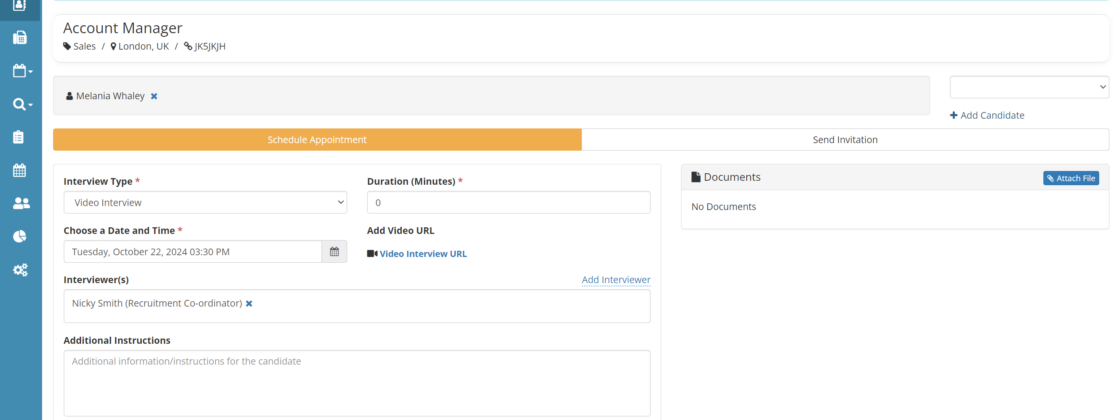
Task: Remove interviewer Nicky Smith
Action: (x=249, y=303)
